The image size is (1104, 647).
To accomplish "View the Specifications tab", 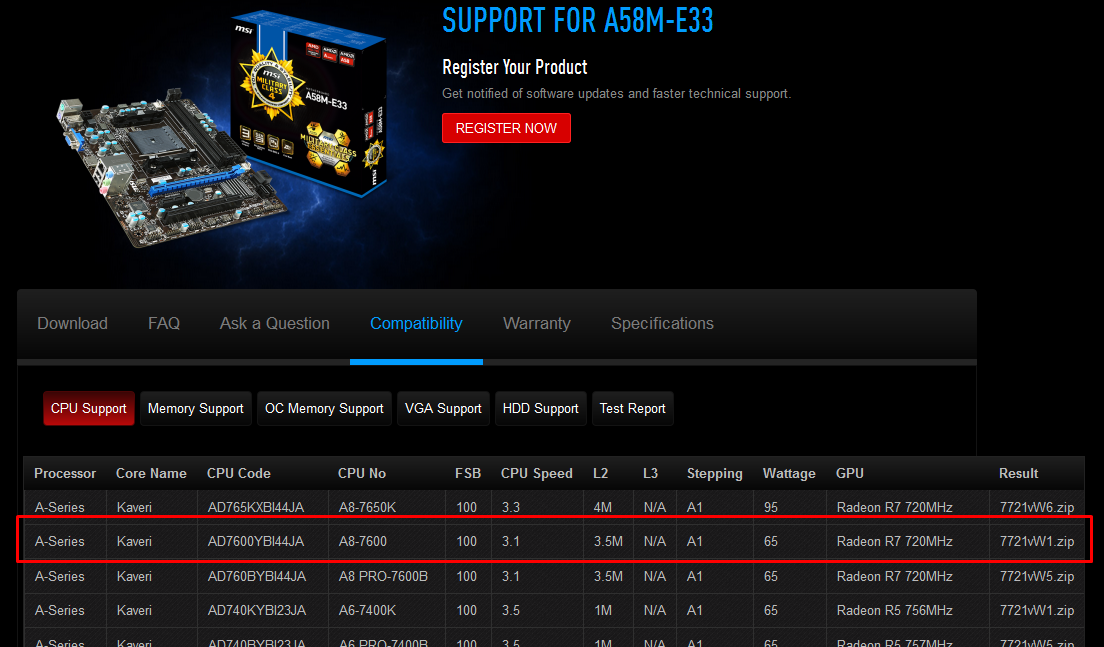I will point(662,323).
